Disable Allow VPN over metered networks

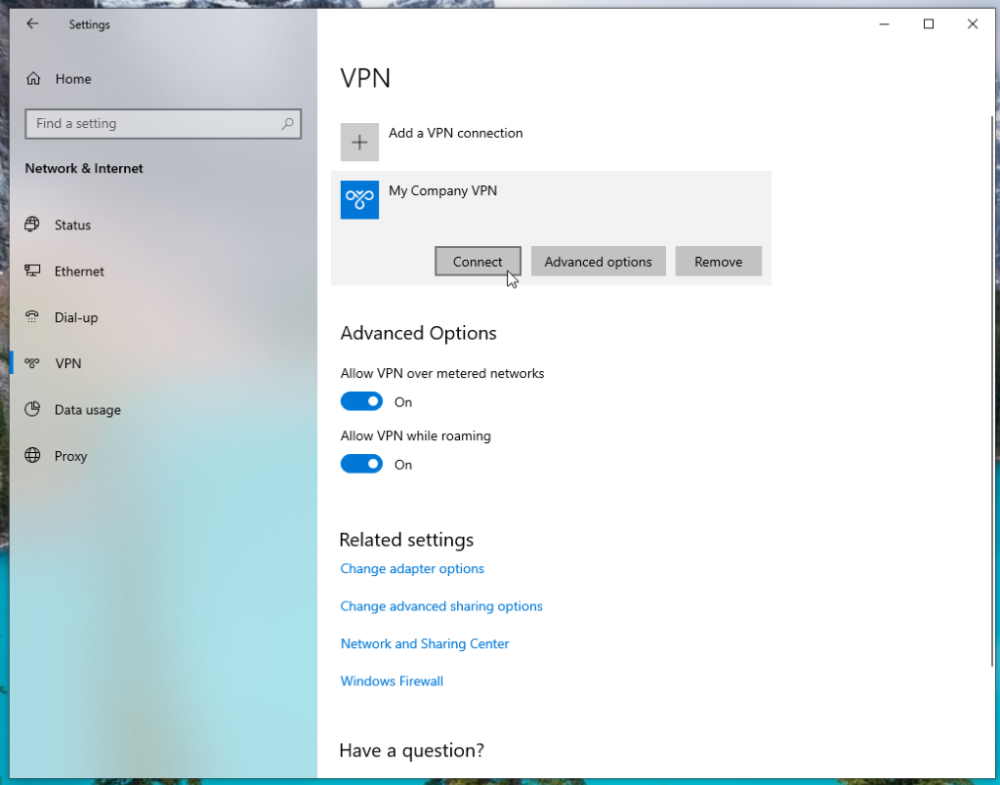[x=361, y=400]
